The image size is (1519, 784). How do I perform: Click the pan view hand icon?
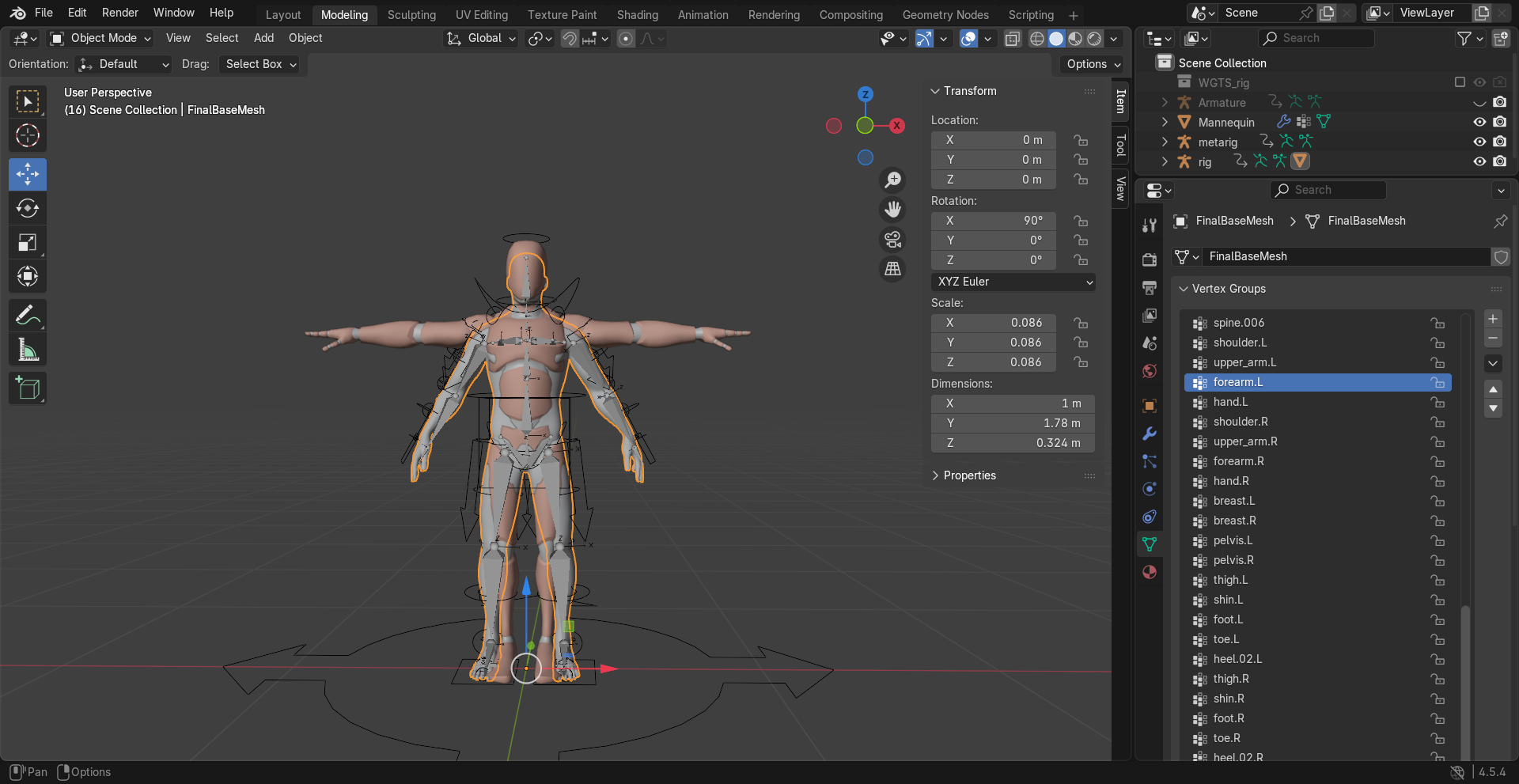coord(892,210)
